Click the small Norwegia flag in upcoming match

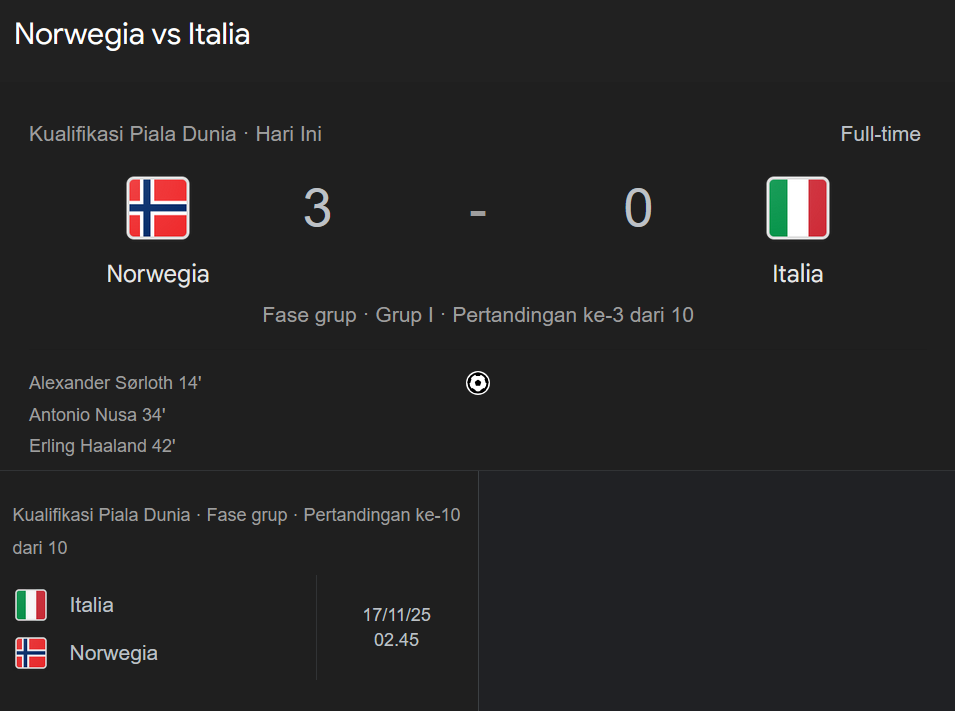tap(31, 653)
